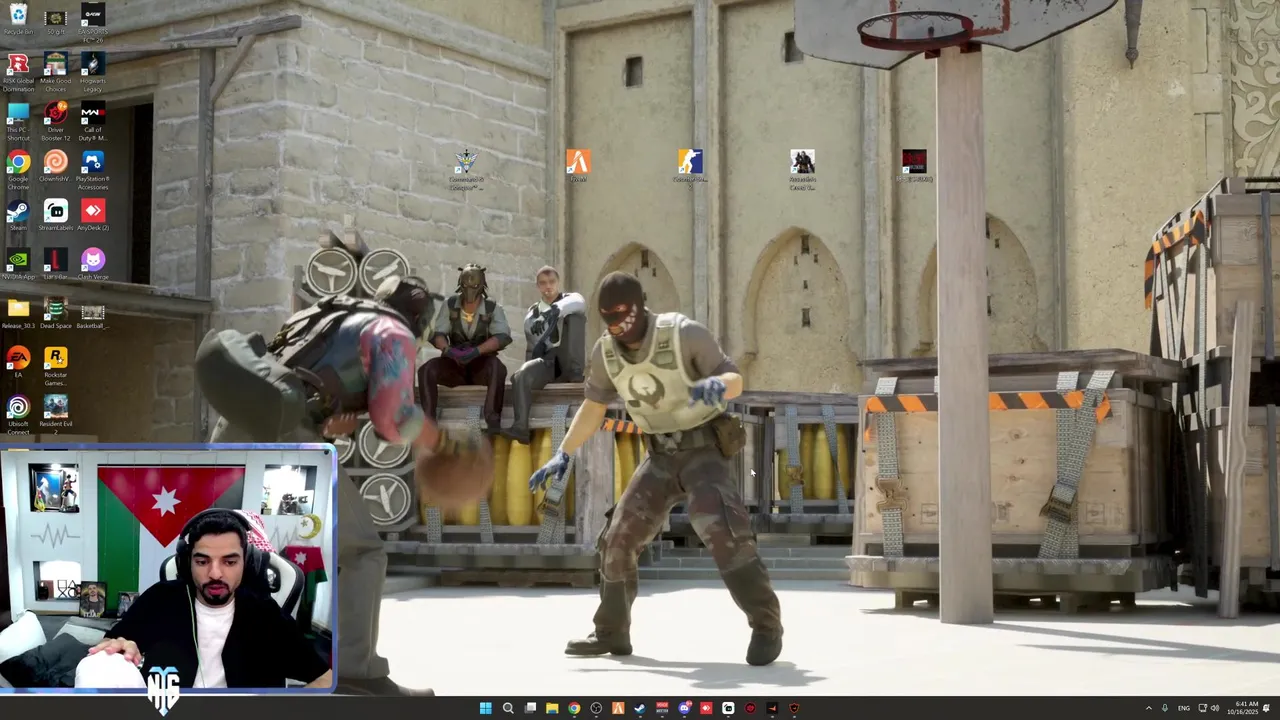Launch RISK Global Domination shortcut

point(18,72)
